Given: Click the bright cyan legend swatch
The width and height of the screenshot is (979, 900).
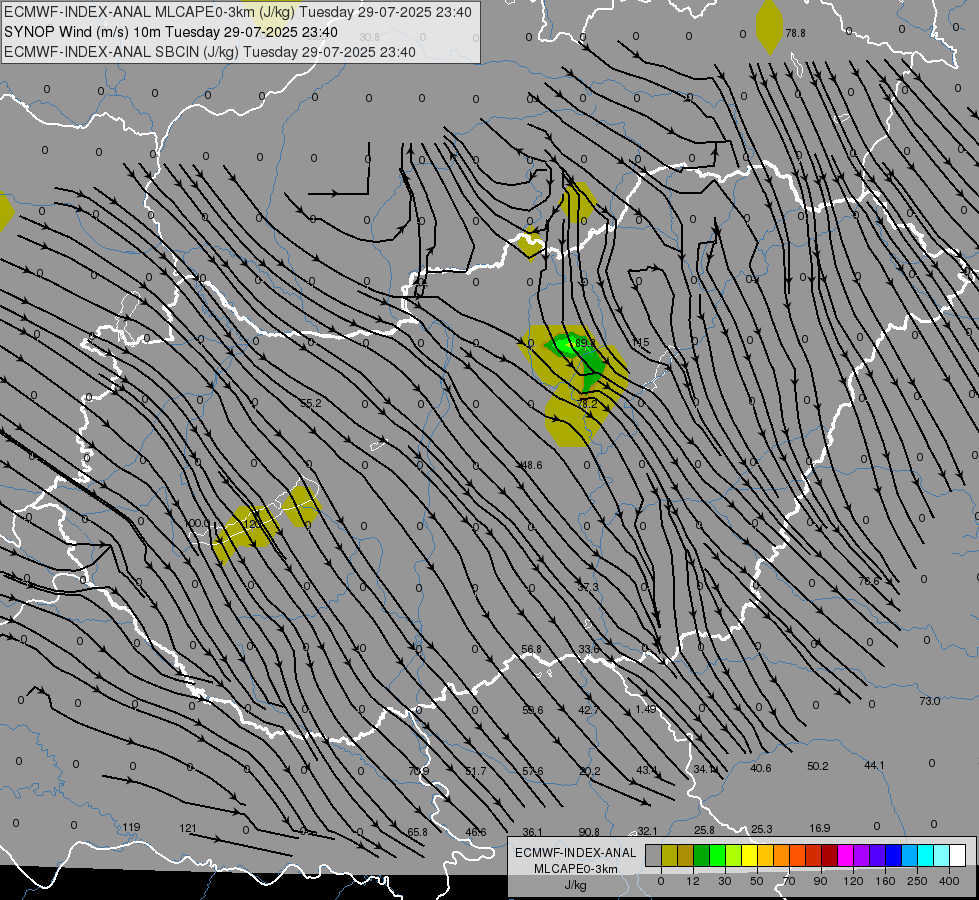Looking at the screenshot, I should (925, 856).
